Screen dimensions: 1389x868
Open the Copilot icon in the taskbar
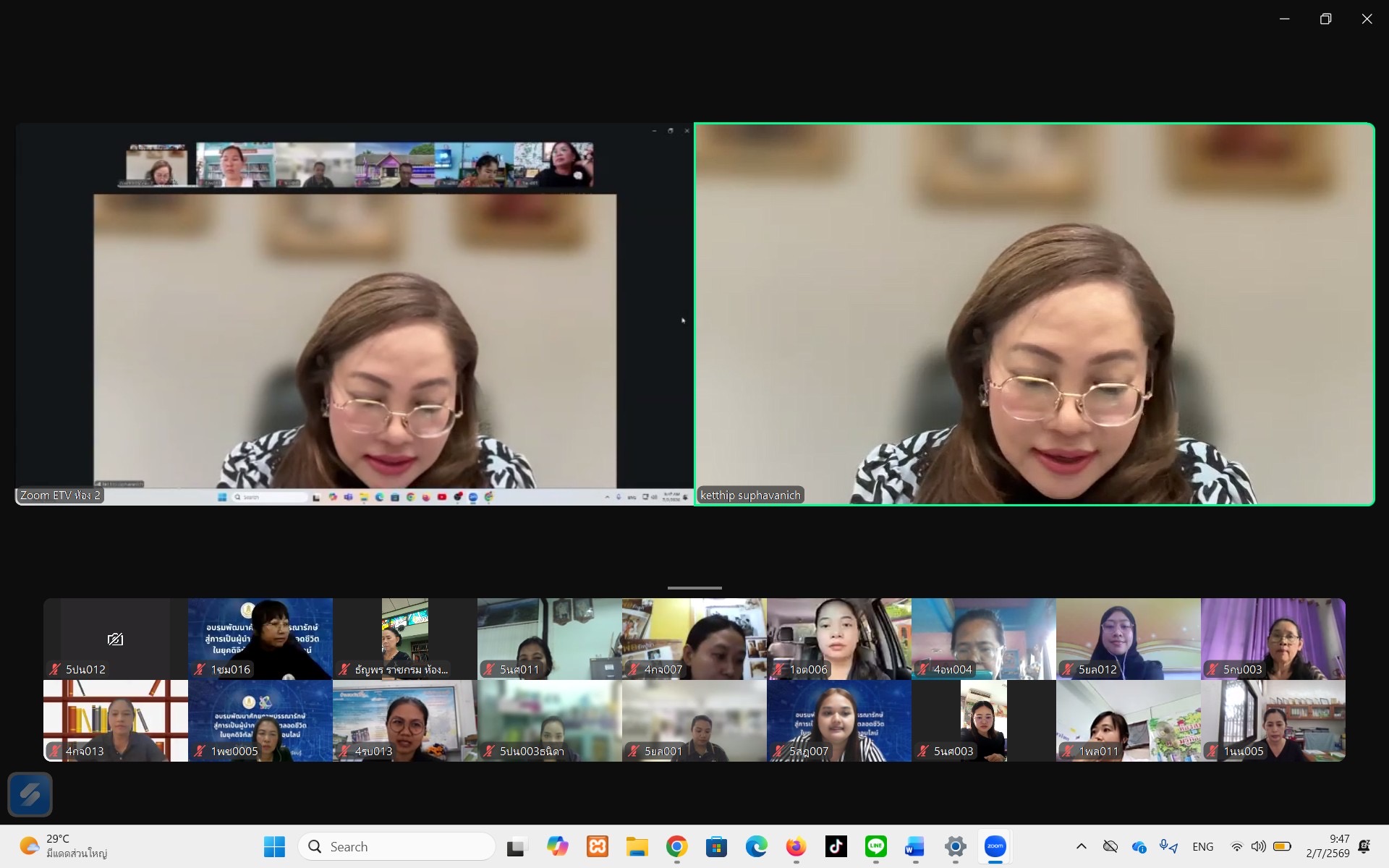coord(557,846)
